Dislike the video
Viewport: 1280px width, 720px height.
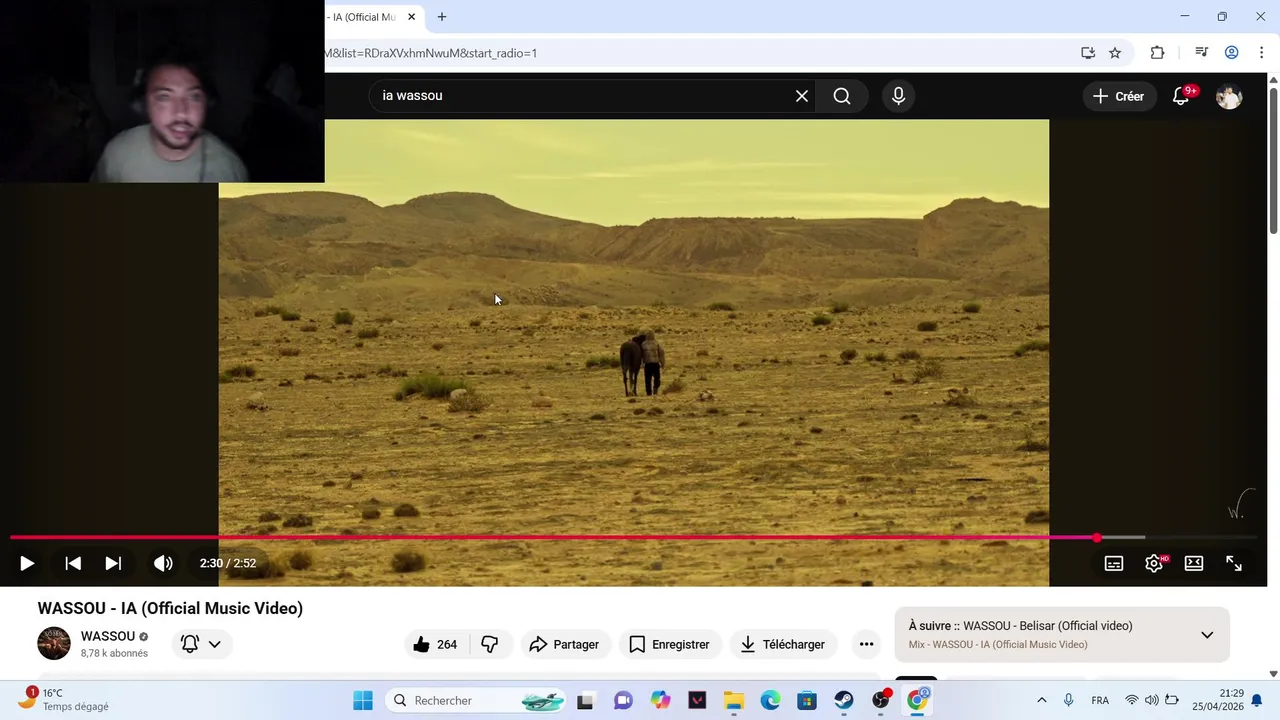490,645
